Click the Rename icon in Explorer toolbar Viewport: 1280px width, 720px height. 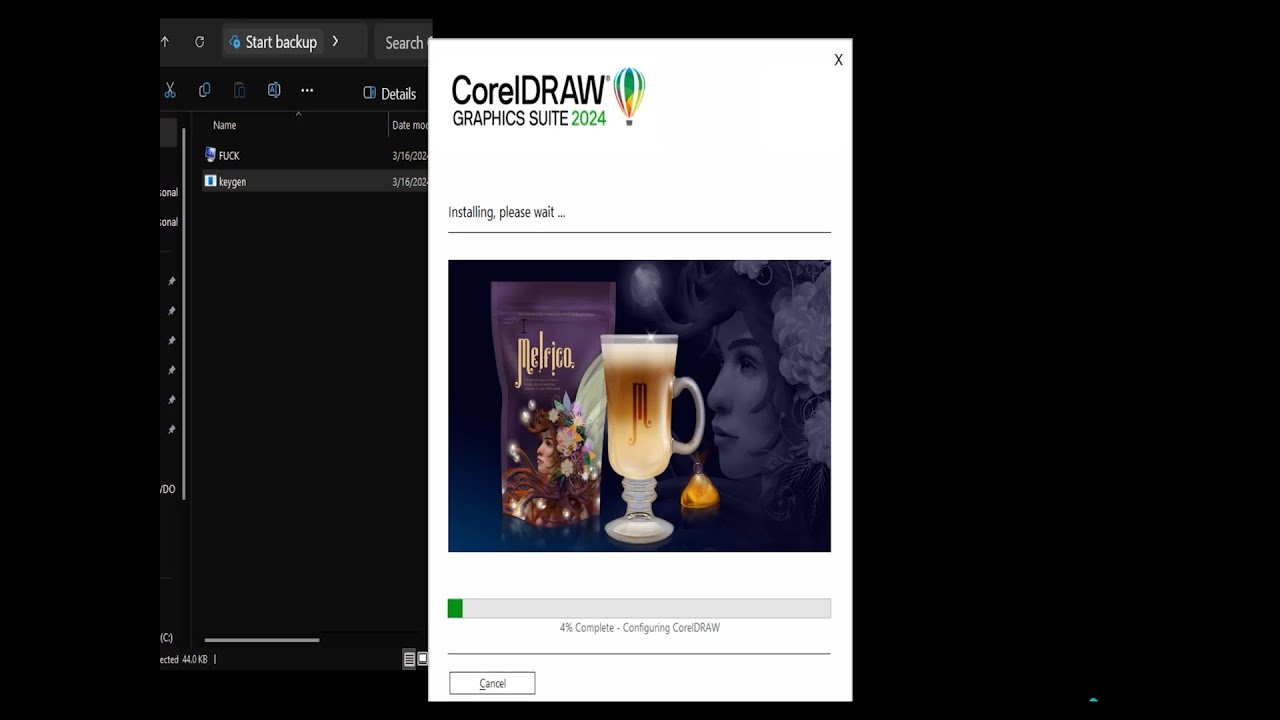point(273,91)
